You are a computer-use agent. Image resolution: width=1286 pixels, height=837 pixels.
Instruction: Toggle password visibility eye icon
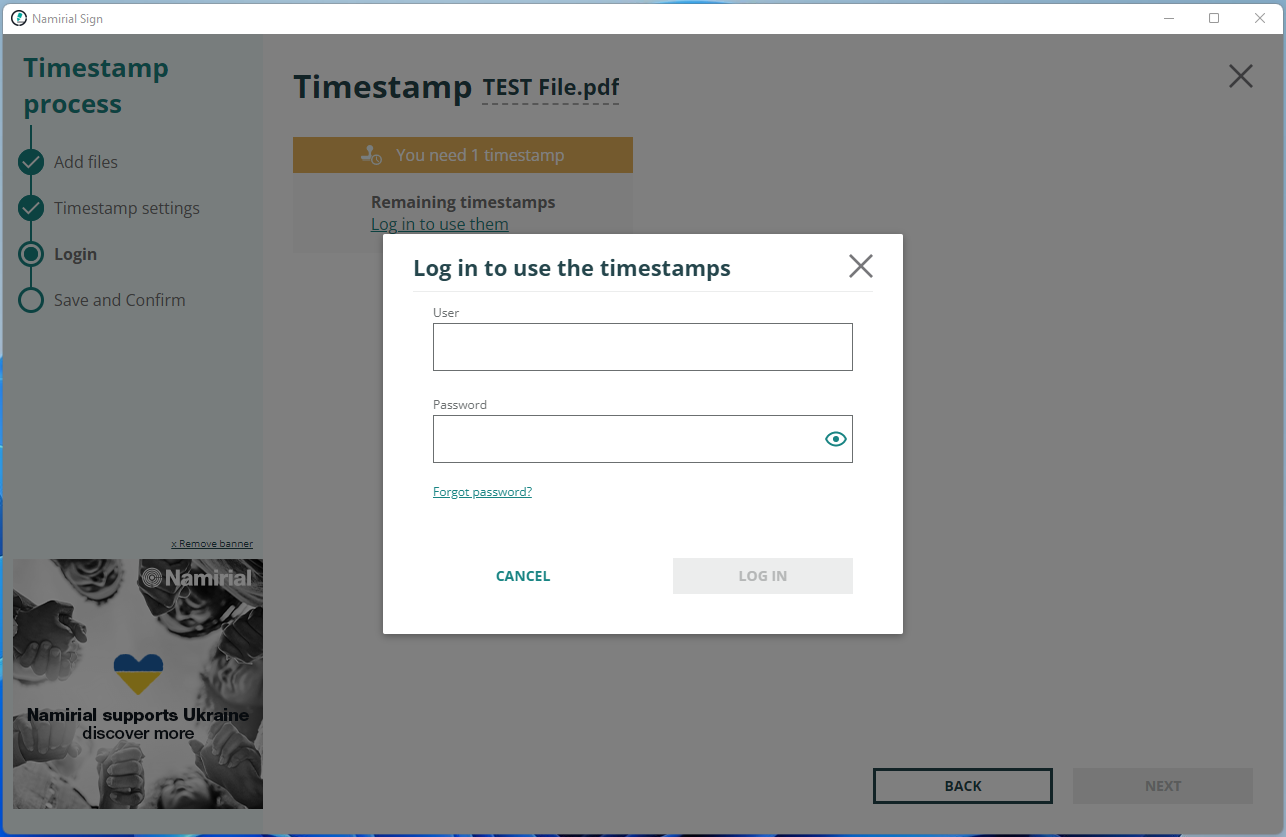pyautogui.click(x=836, y=439)
